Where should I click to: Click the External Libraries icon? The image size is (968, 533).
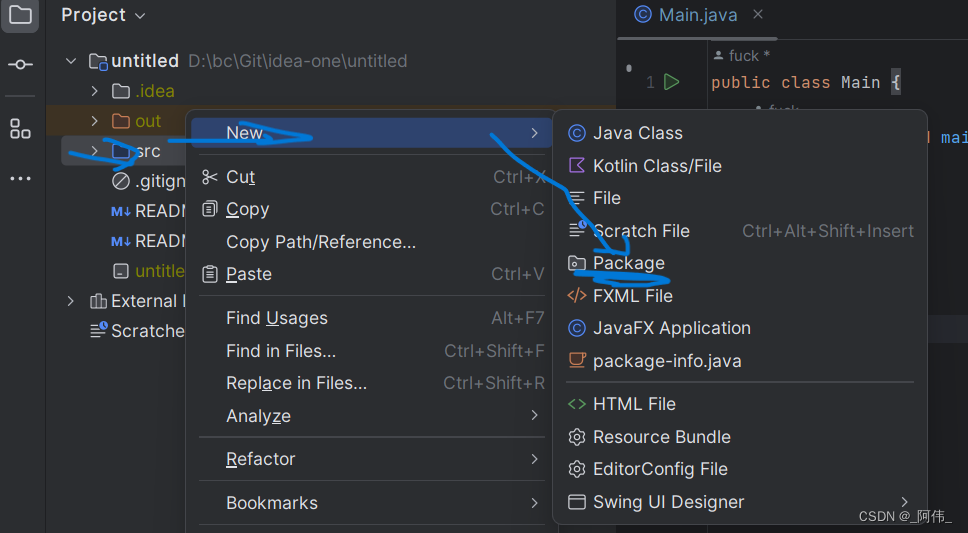point(98,301)
